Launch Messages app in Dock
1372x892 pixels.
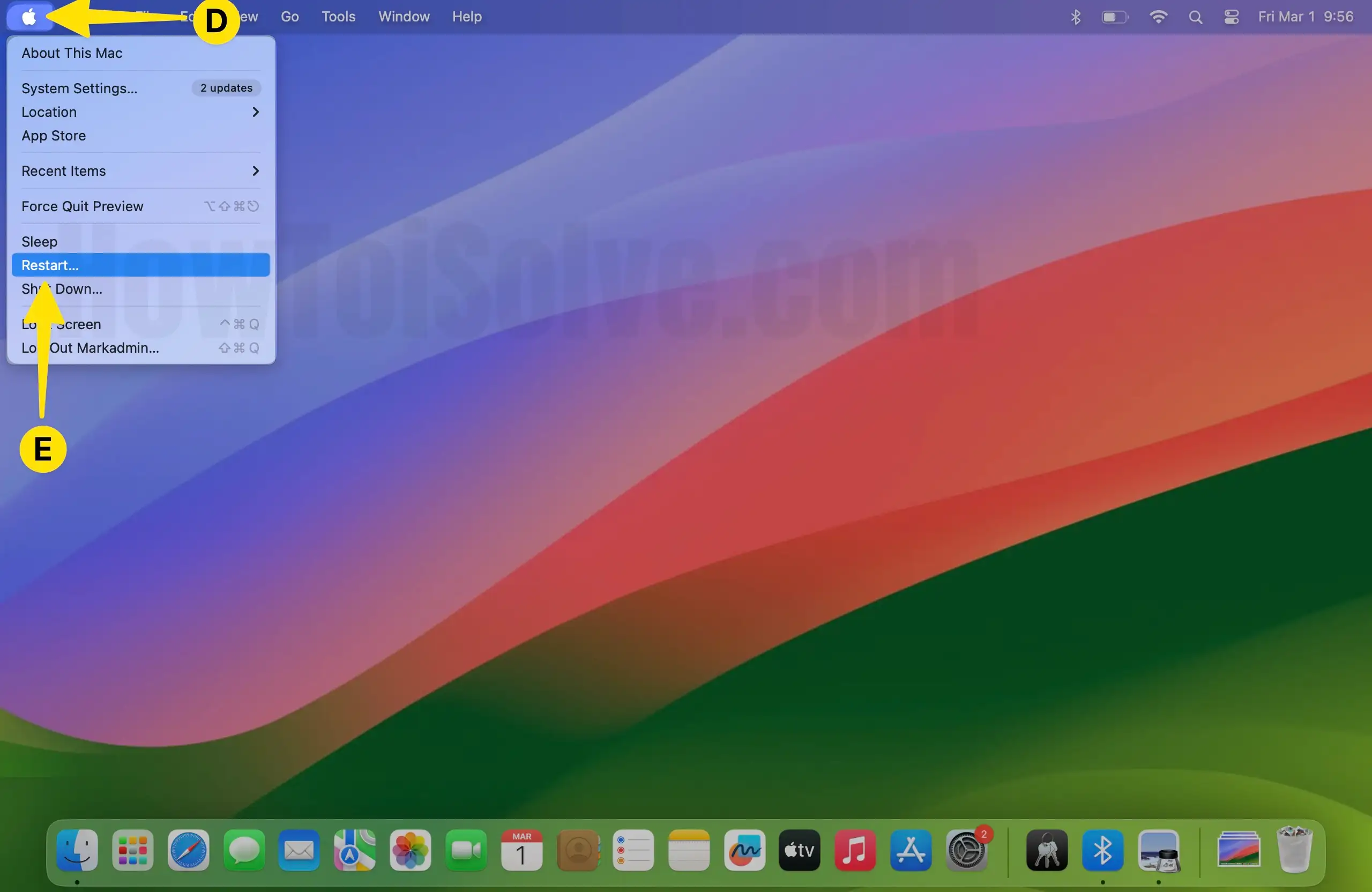click(244, 850)
